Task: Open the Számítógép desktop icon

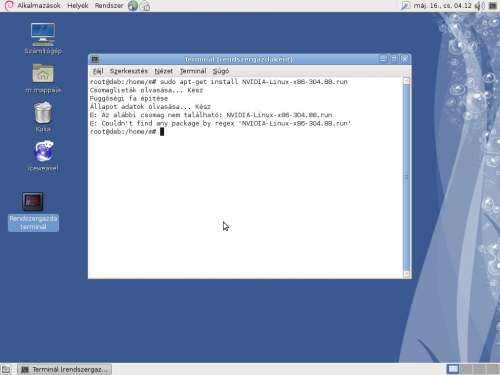Action: click(43, 39)
